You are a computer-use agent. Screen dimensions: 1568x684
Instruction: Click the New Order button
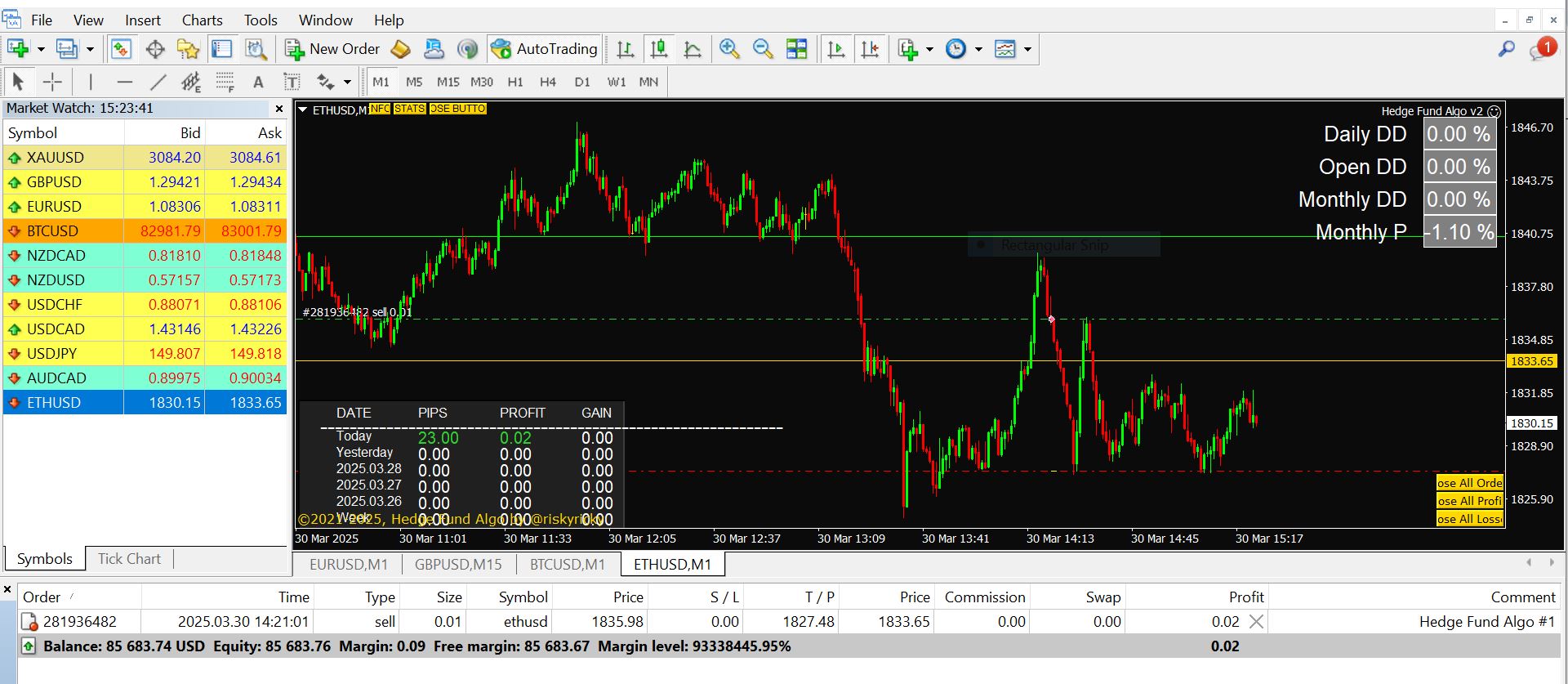click(332, 49)
